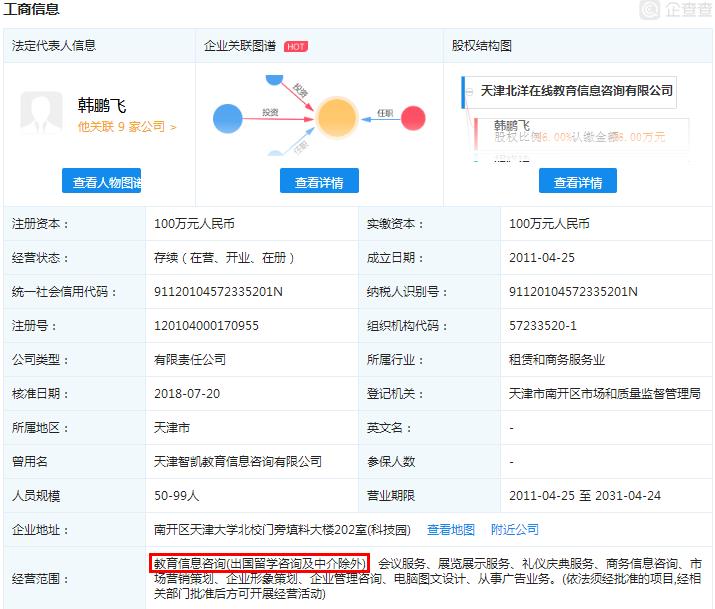Click 经营状态 value 存续（在营、开业、在册）

click(224, 258)
